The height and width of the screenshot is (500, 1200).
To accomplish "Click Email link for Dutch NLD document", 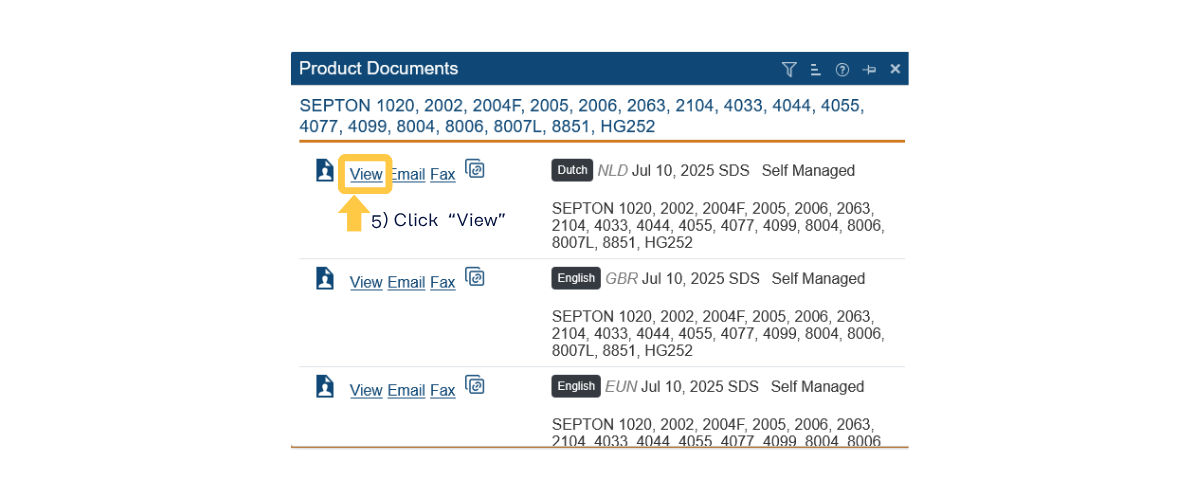I will coord(407,174).
